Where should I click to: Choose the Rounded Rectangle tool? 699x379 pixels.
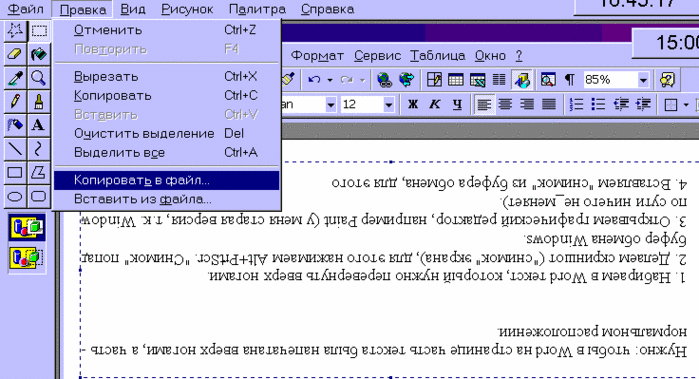39,196
